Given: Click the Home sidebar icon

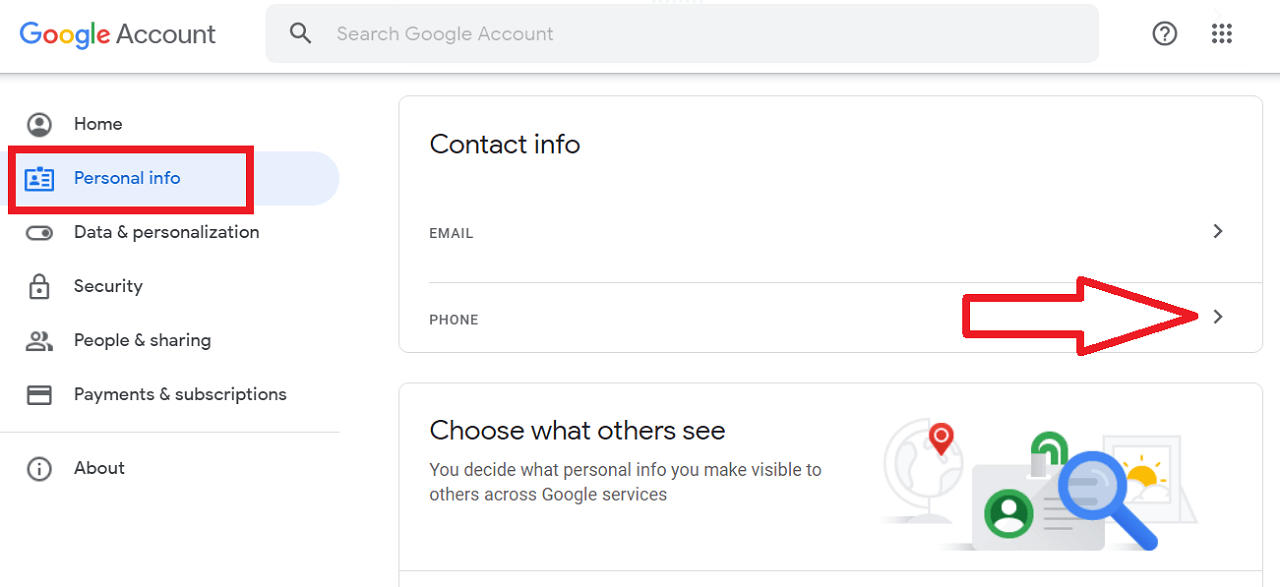Looking at the screenshot, I should pos(39,124).
